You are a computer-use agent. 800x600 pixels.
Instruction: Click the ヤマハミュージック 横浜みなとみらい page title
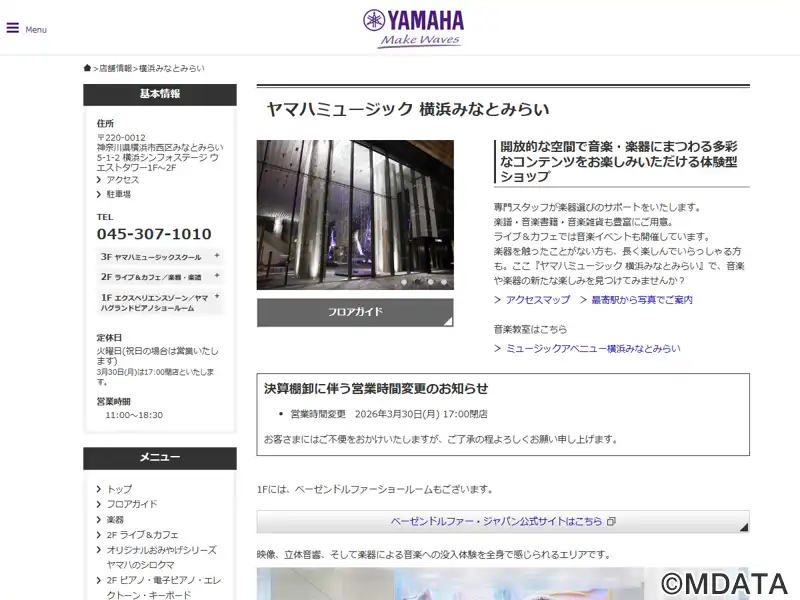point(408,109)
